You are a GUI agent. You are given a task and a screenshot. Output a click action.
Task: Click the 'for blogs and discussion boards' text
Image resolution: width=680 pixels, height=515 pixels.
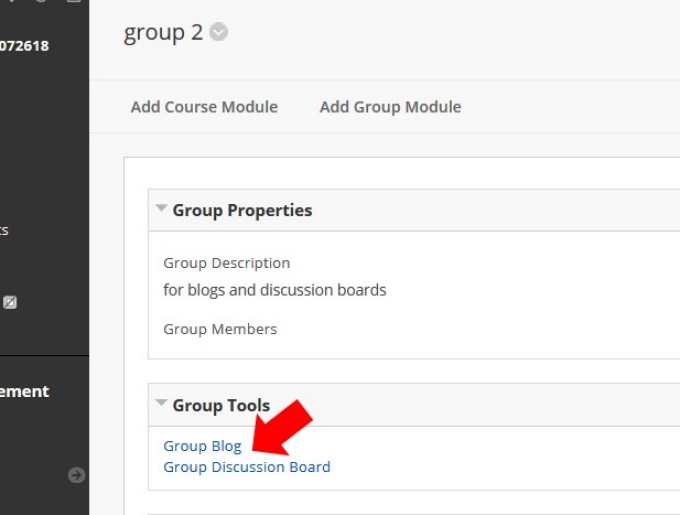tap(274, 290)
